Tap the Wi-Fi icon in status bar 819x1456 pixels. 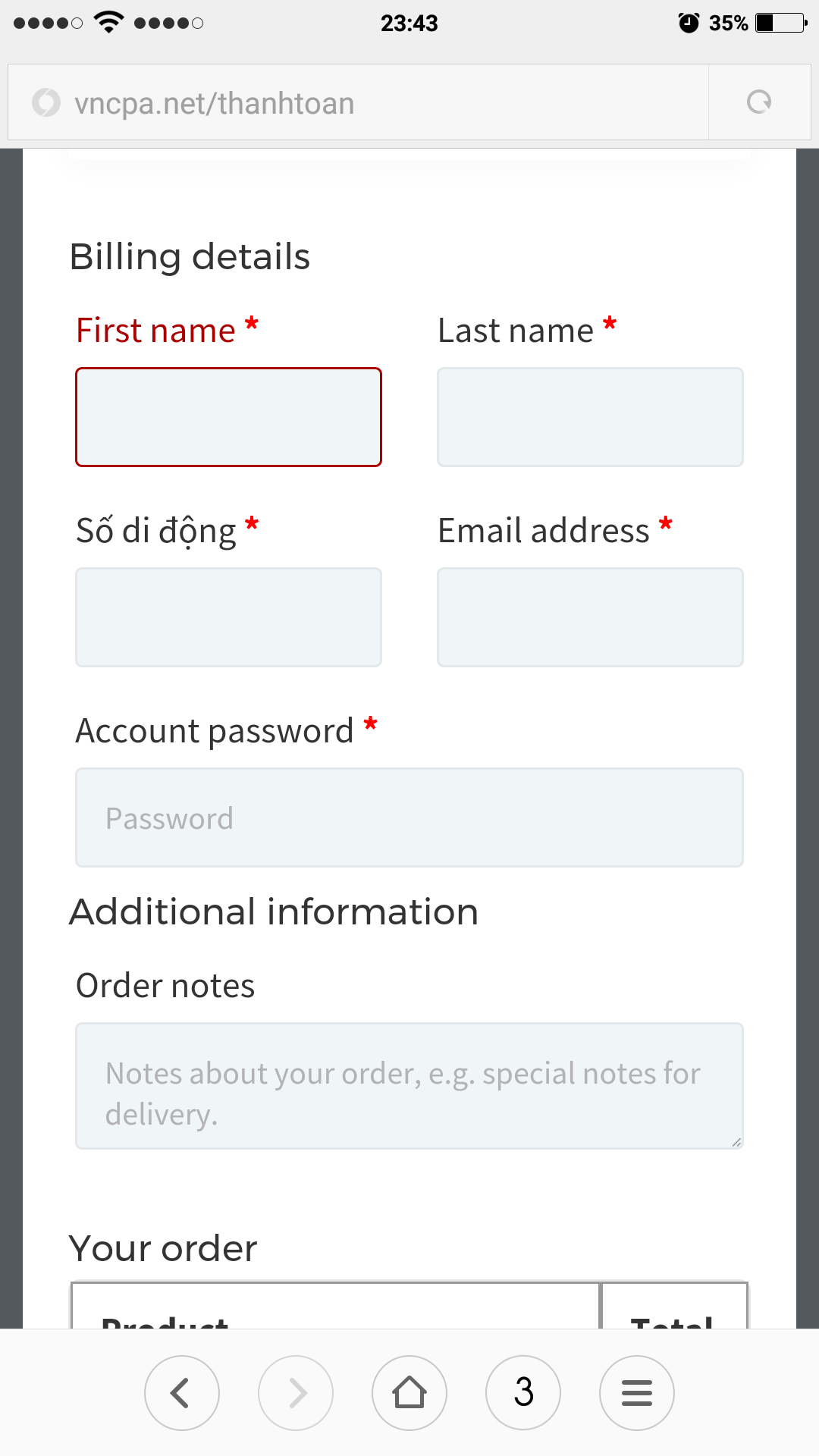click(109, 23)
